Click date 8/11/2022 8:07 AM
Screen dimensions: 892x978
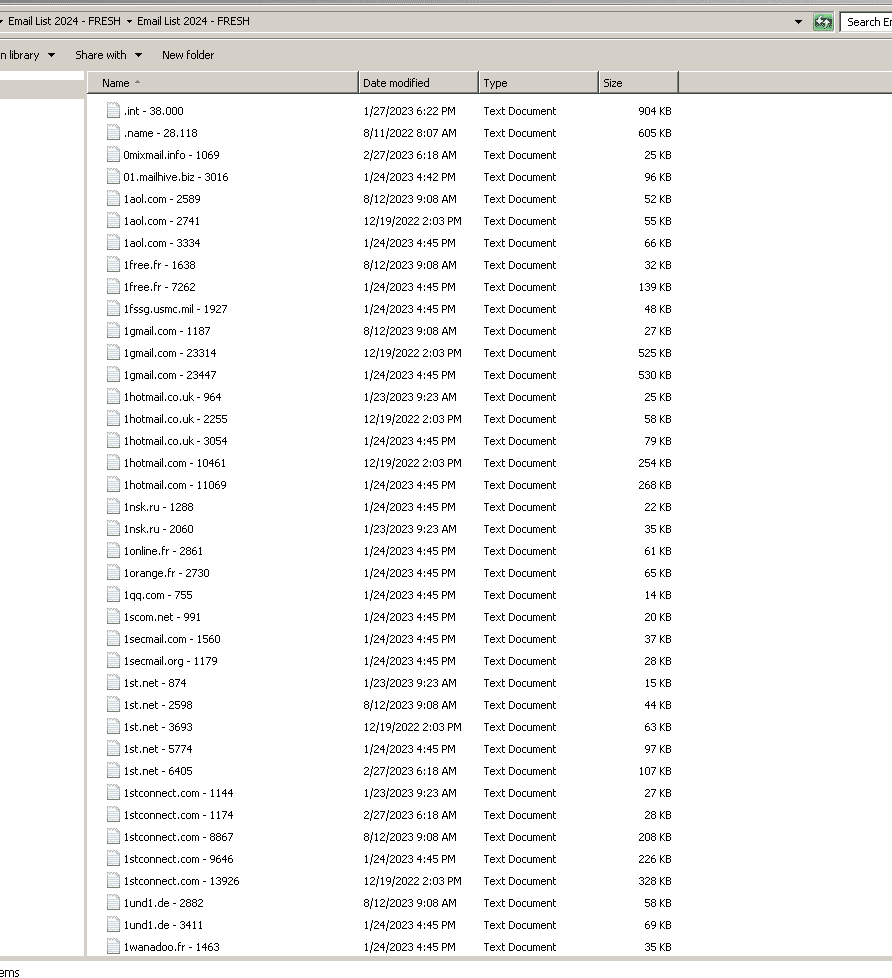tap(410, 133)
